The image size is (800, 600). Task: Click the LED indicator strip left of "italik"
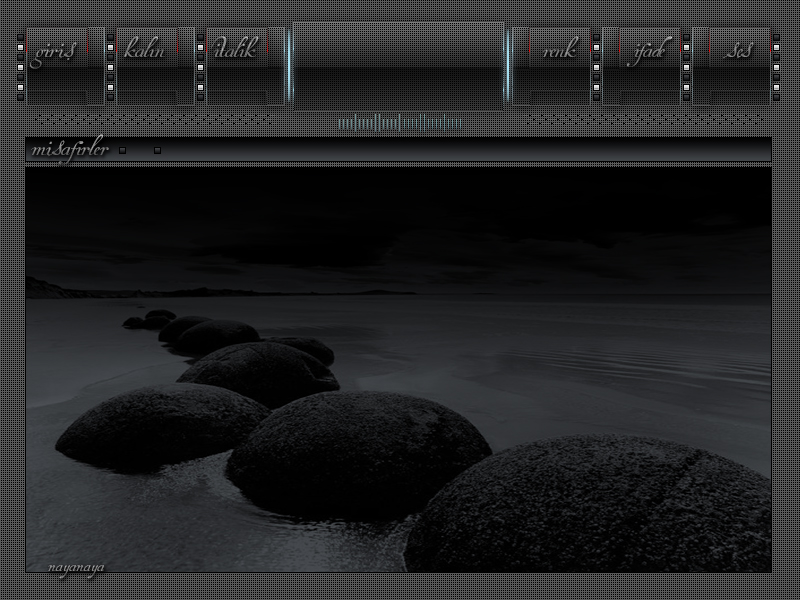(x=201, y=67)
